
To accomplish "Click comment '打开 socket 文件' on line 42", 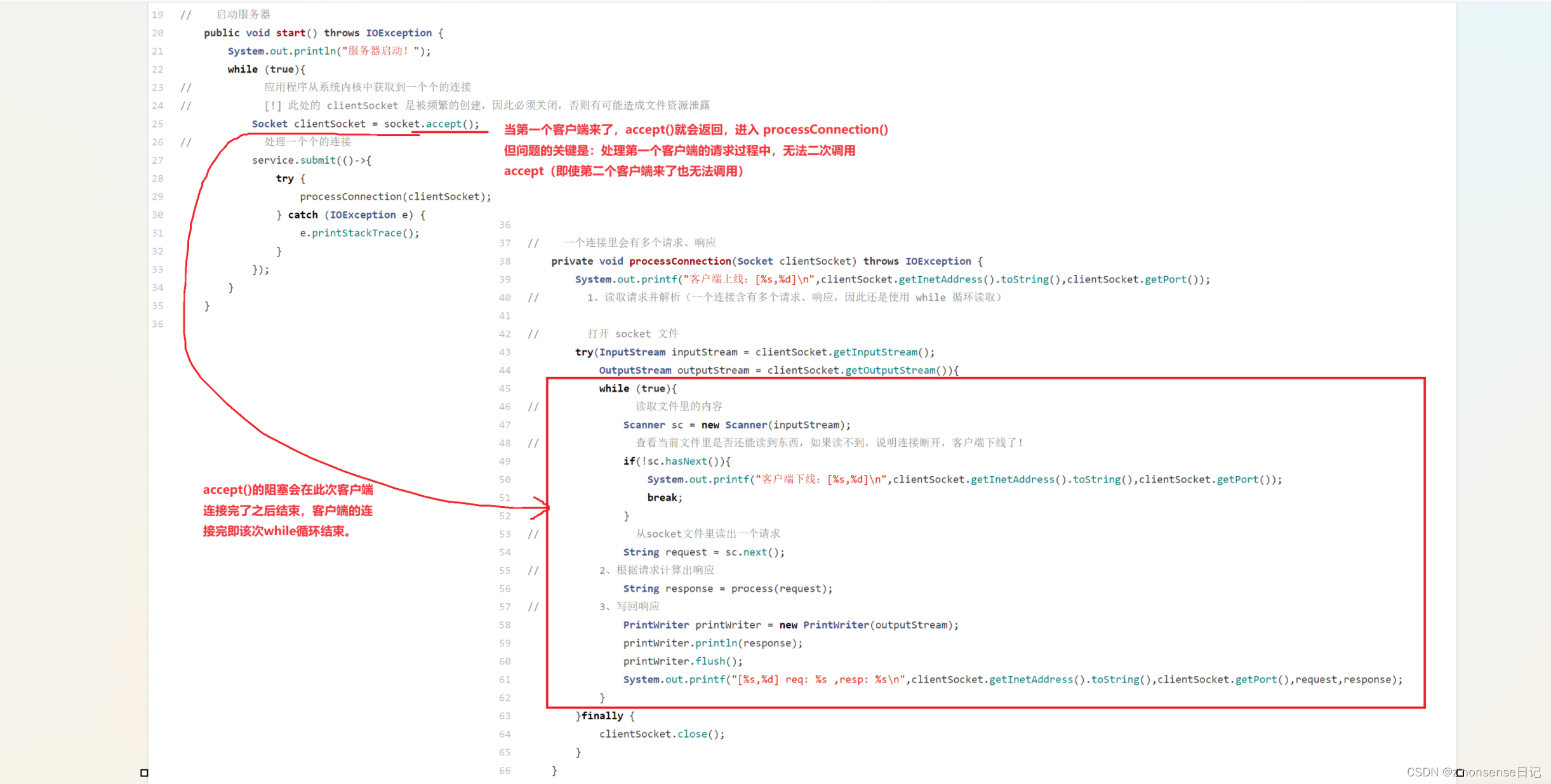I will [633, 334].
